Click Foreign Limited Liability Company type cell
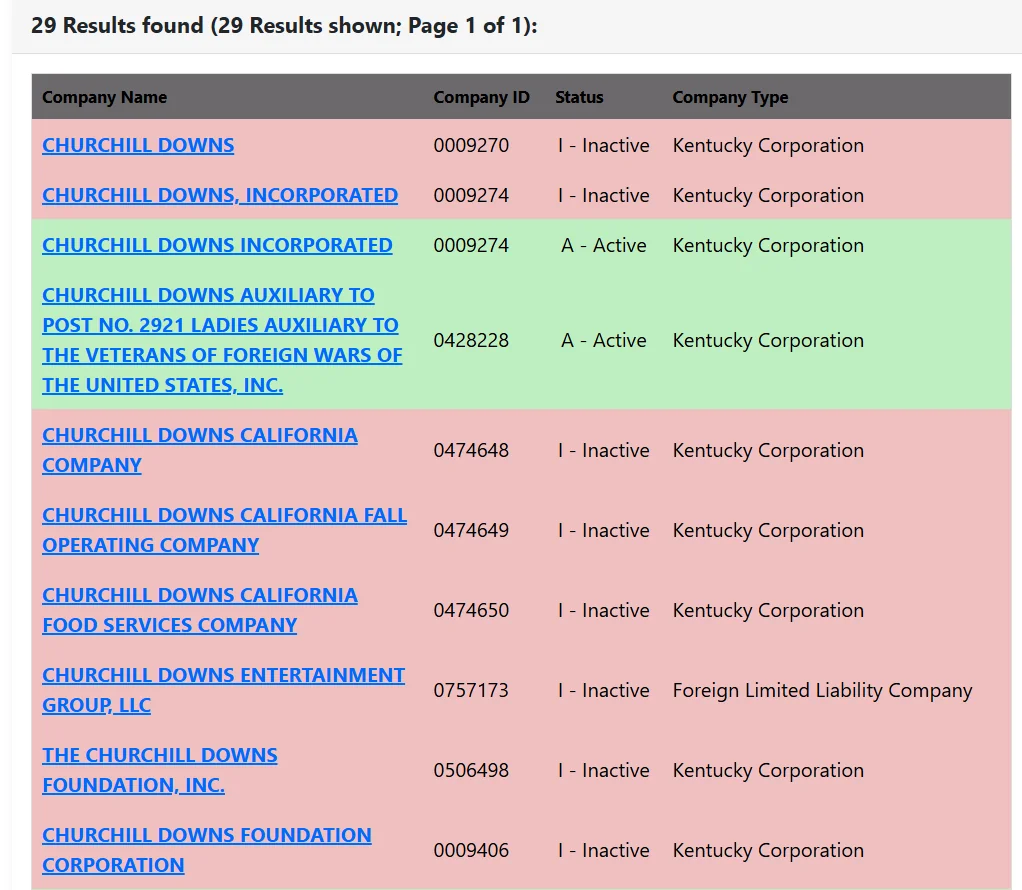 [822, 690]
